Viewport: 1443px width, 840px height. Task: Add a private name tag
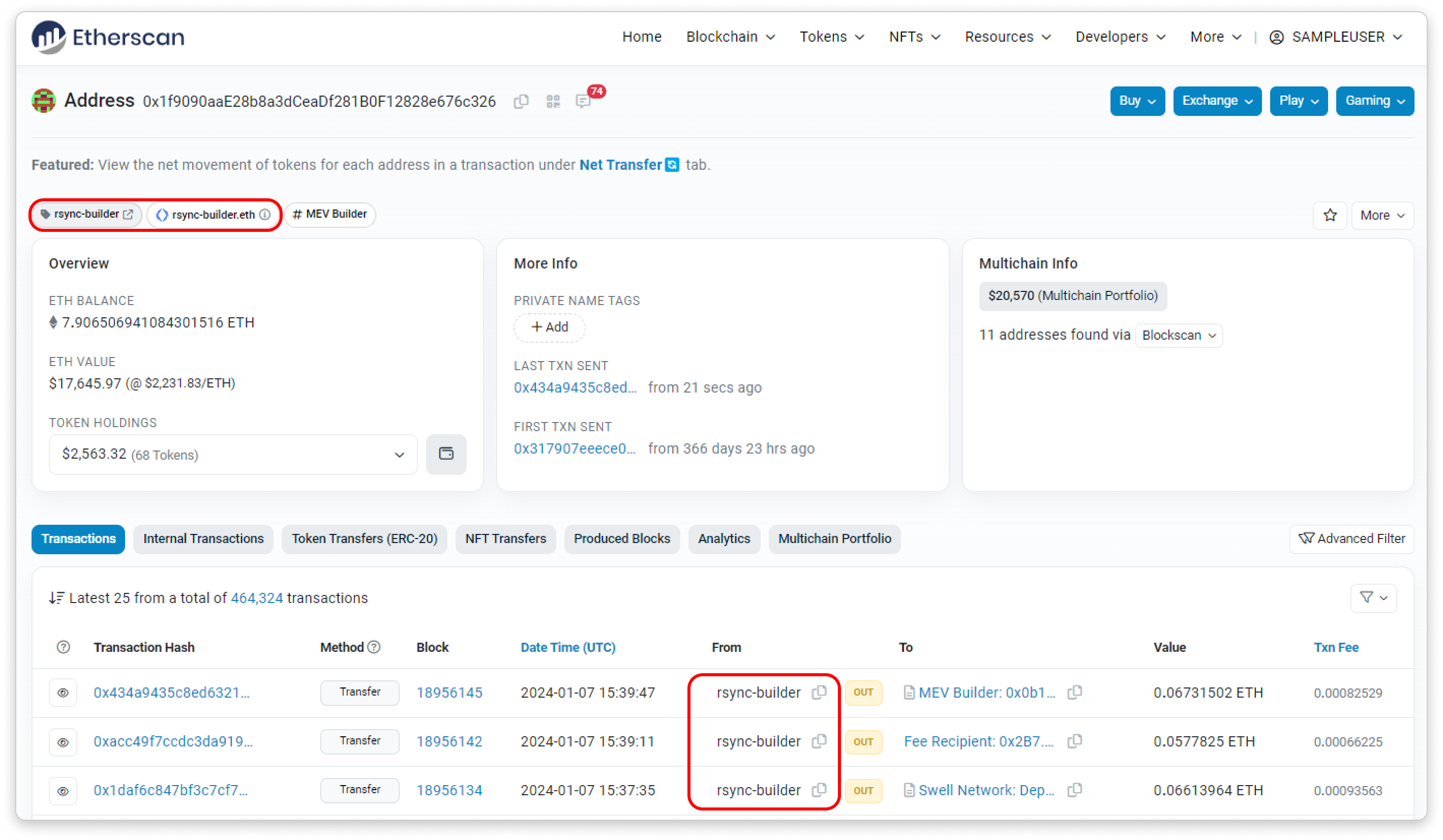[x=549, y=327]
